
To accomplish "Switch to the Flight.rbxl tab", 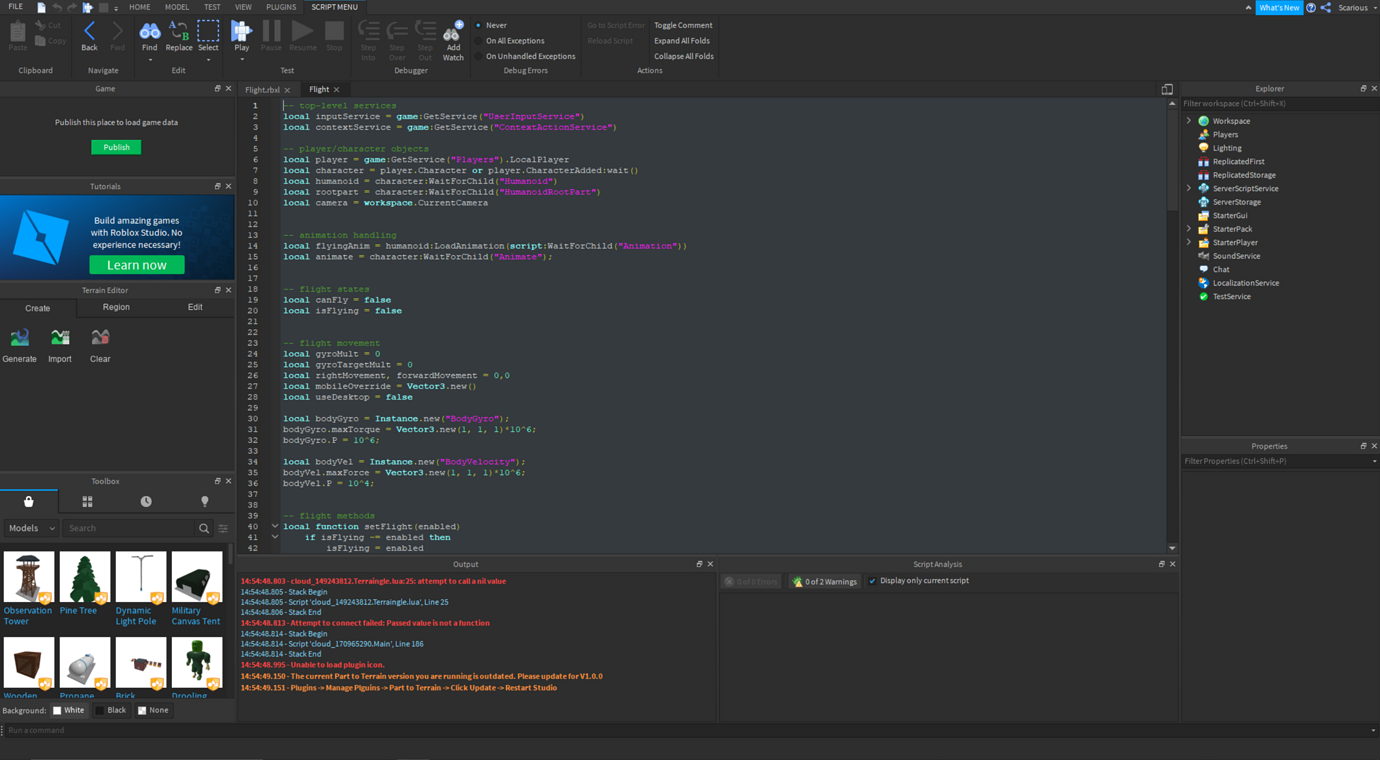I will (262, 88).
